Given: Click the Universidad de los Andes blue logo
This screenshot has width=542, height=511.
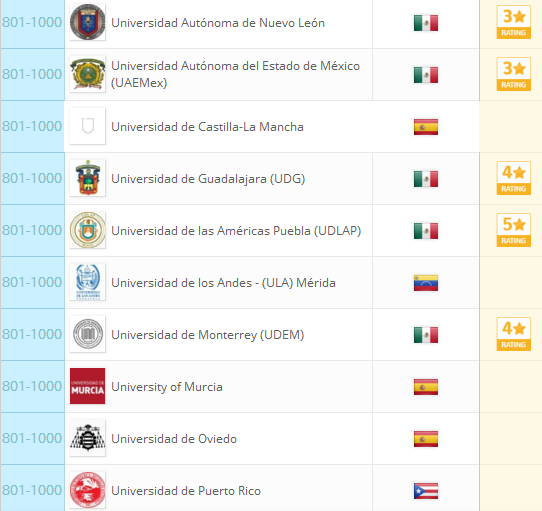Looking at the screenshot, I should tap(87, 282).
